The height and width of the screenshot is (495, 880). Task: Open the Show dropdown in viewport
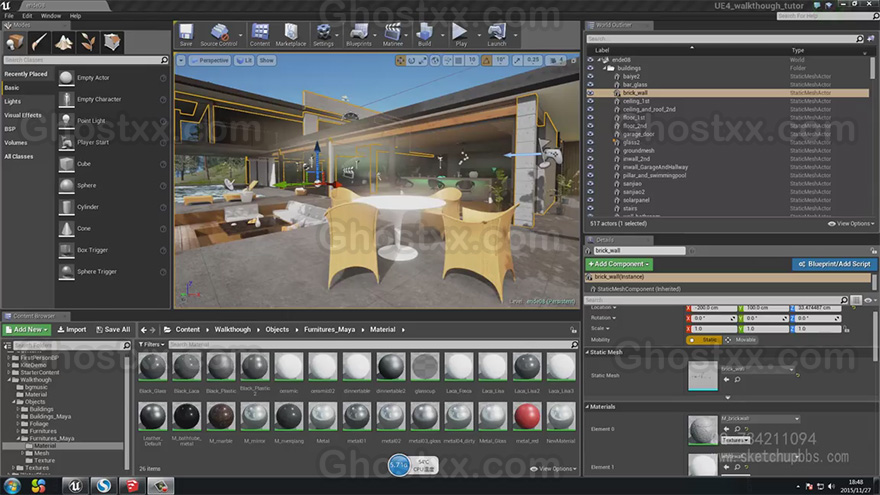(267, 61)
